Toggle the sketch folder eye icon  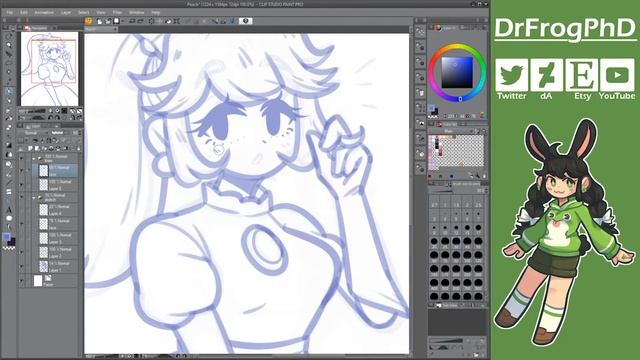pos(22,198)
